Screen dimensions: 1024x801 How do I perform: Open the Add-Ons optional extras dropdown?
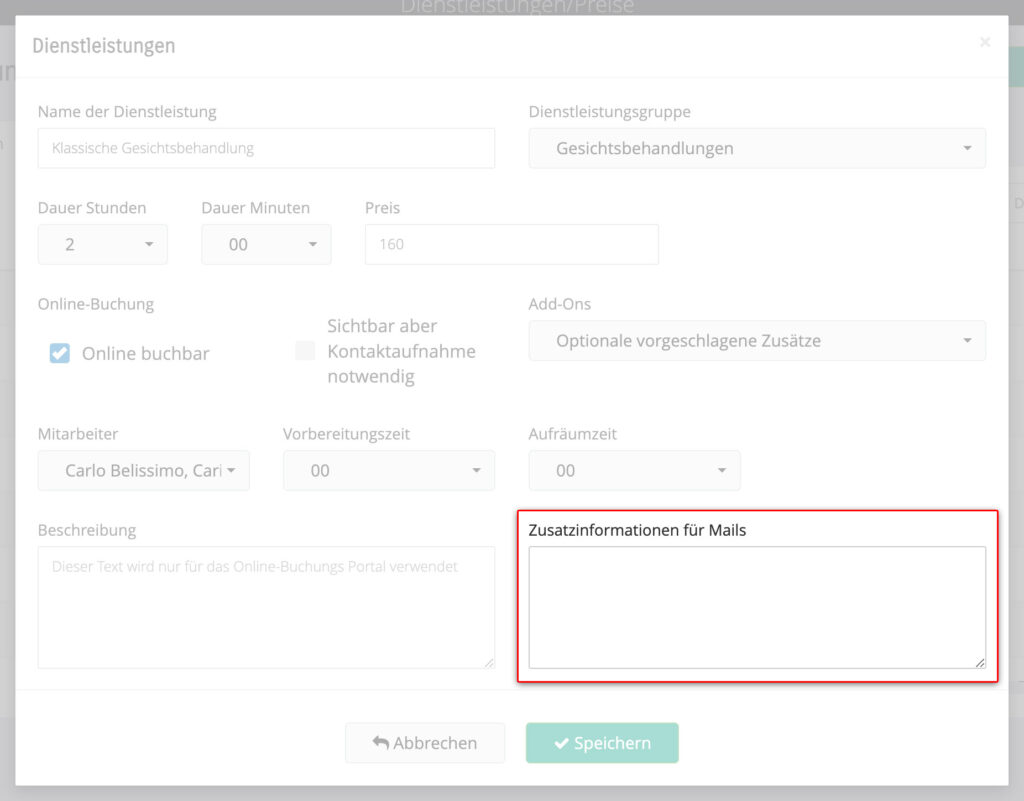[756, 341]
